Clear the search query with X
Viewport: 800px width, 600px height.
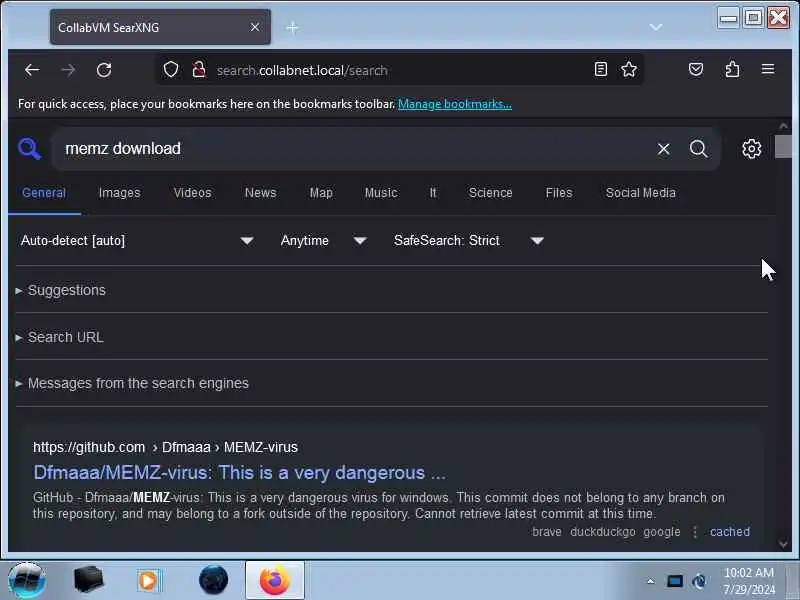tap(663, 149)
